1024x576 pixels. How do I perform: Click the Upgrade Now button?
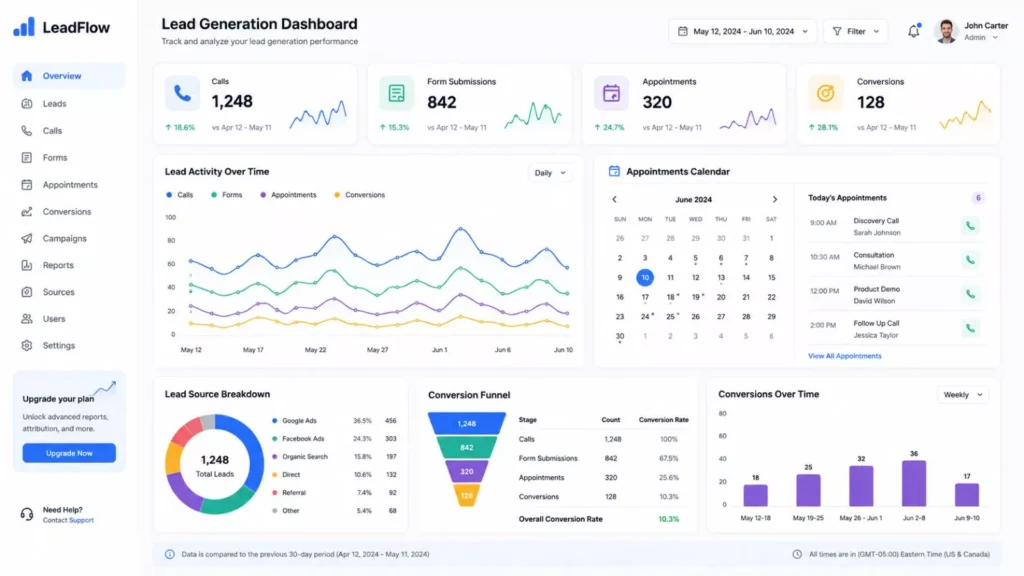[69, 453]
